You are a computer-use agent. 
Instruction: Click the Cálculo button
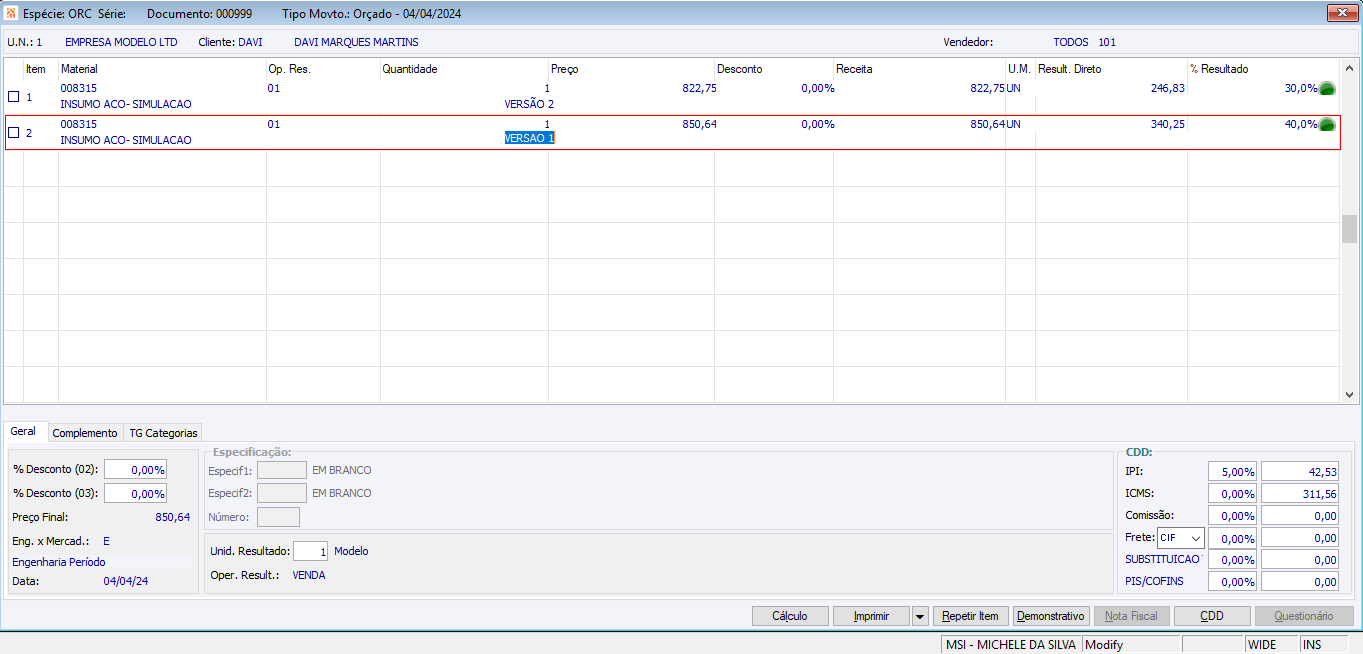[x=790, y=616]
